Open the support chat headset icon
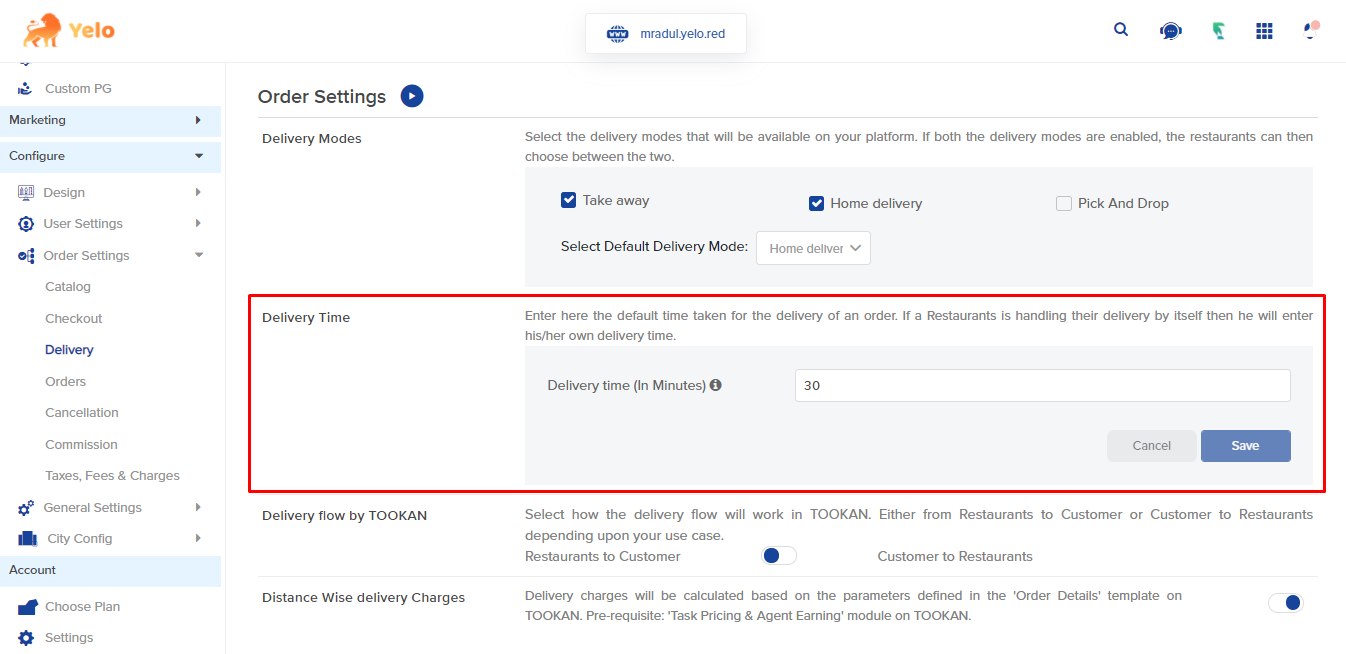 pyautogui.click(x=1169, y=31)
